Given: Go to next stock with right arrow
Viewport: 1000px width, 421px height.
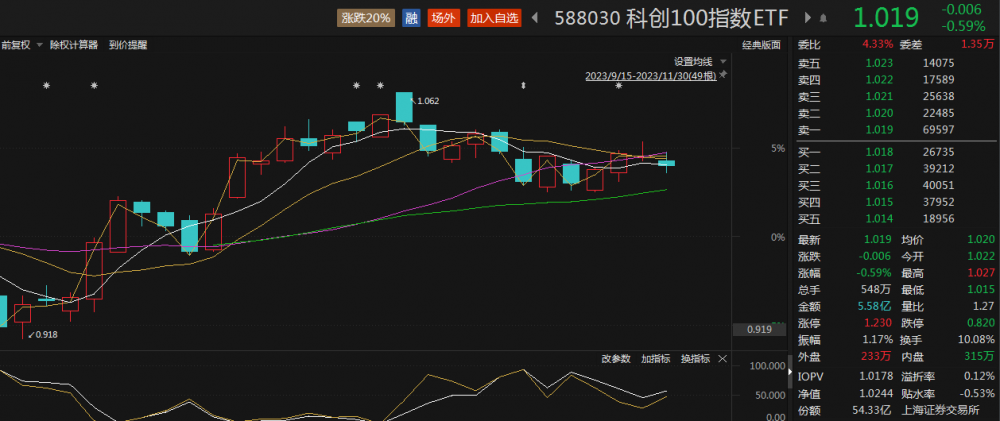Looking at the screenshot, I should 809,18.
